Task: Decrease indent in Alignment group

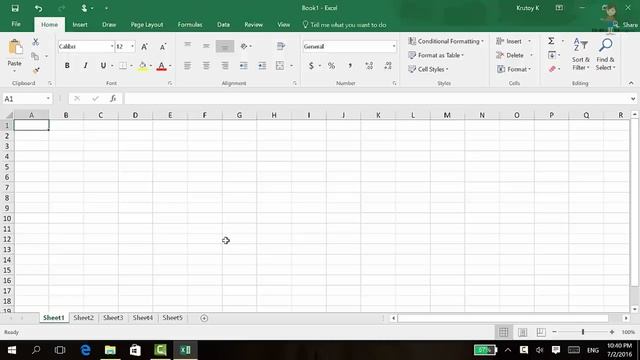Action: 244,65
